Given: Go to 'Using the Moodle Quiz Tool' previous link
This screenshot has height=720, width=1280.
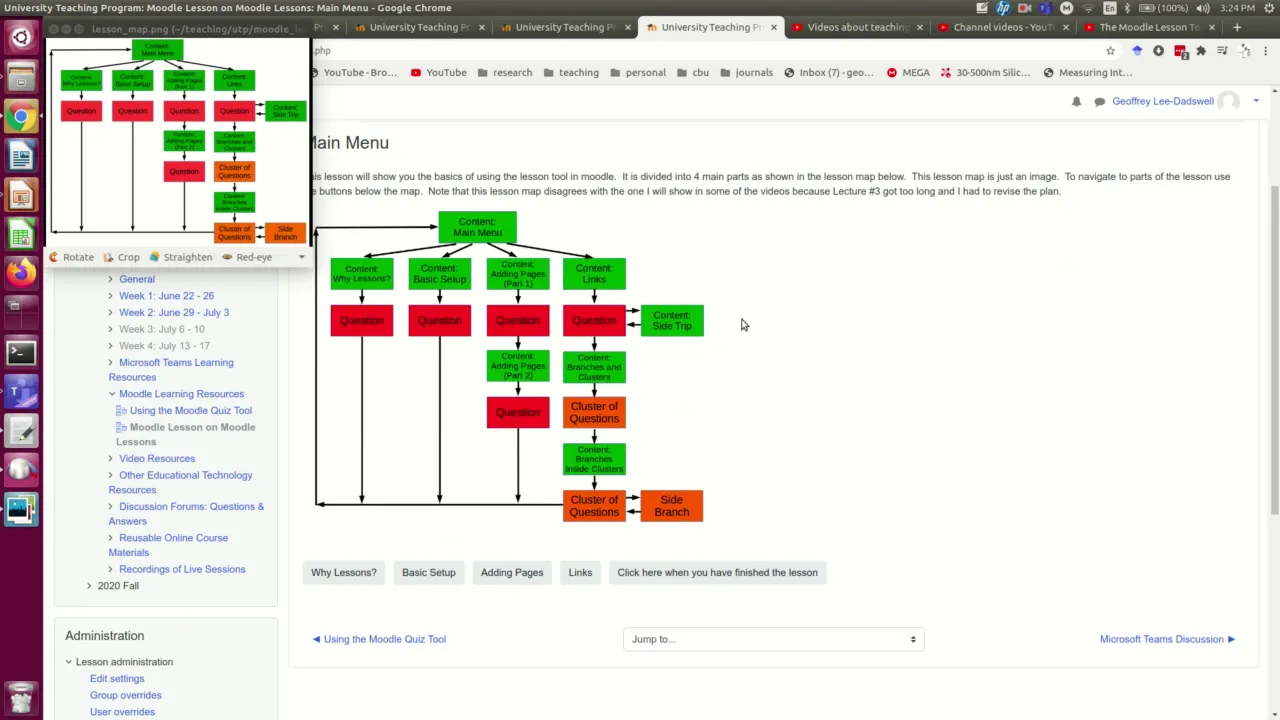Looking at the screenshot, I should click(379, 639).
